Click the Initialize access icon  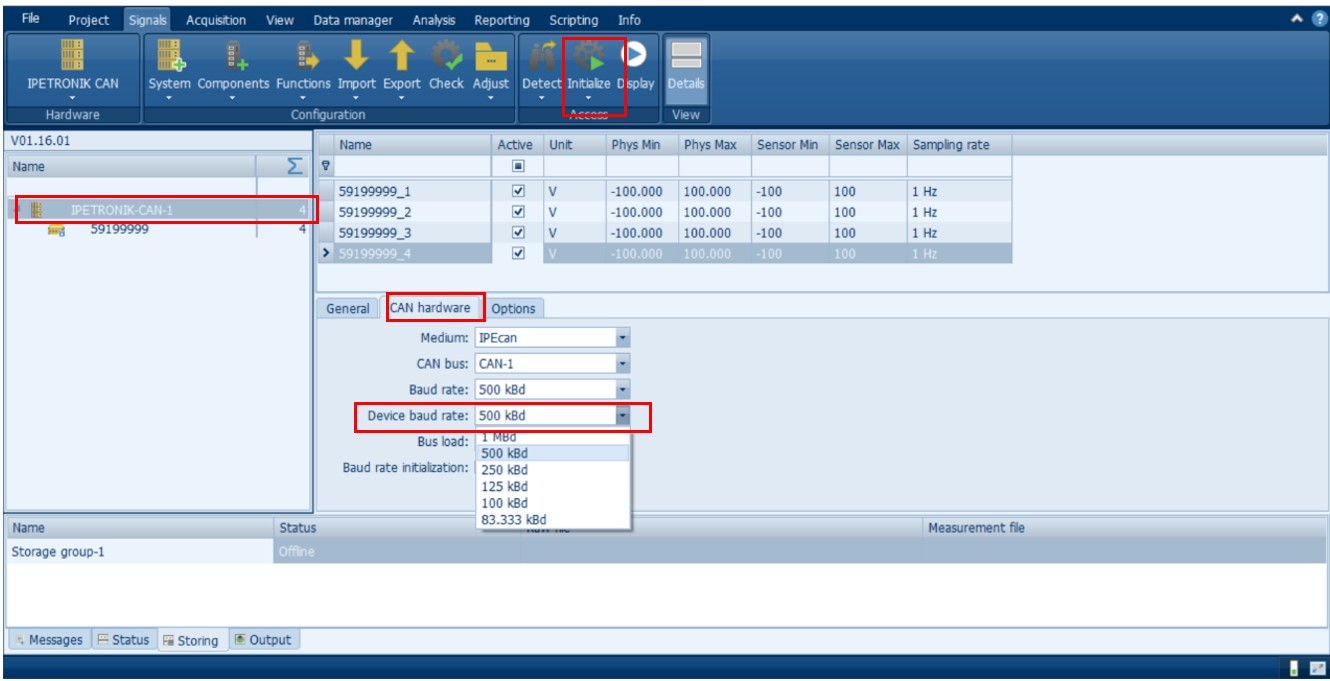(588, 57)
